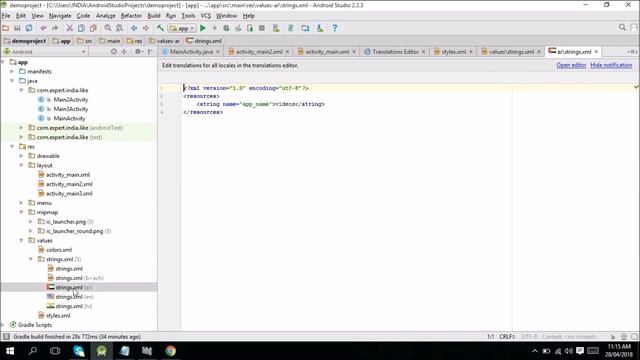Viewport: 640px width, 360px height.
Task: Click the demoproject breadcrumb
Action: click(25, 41)
